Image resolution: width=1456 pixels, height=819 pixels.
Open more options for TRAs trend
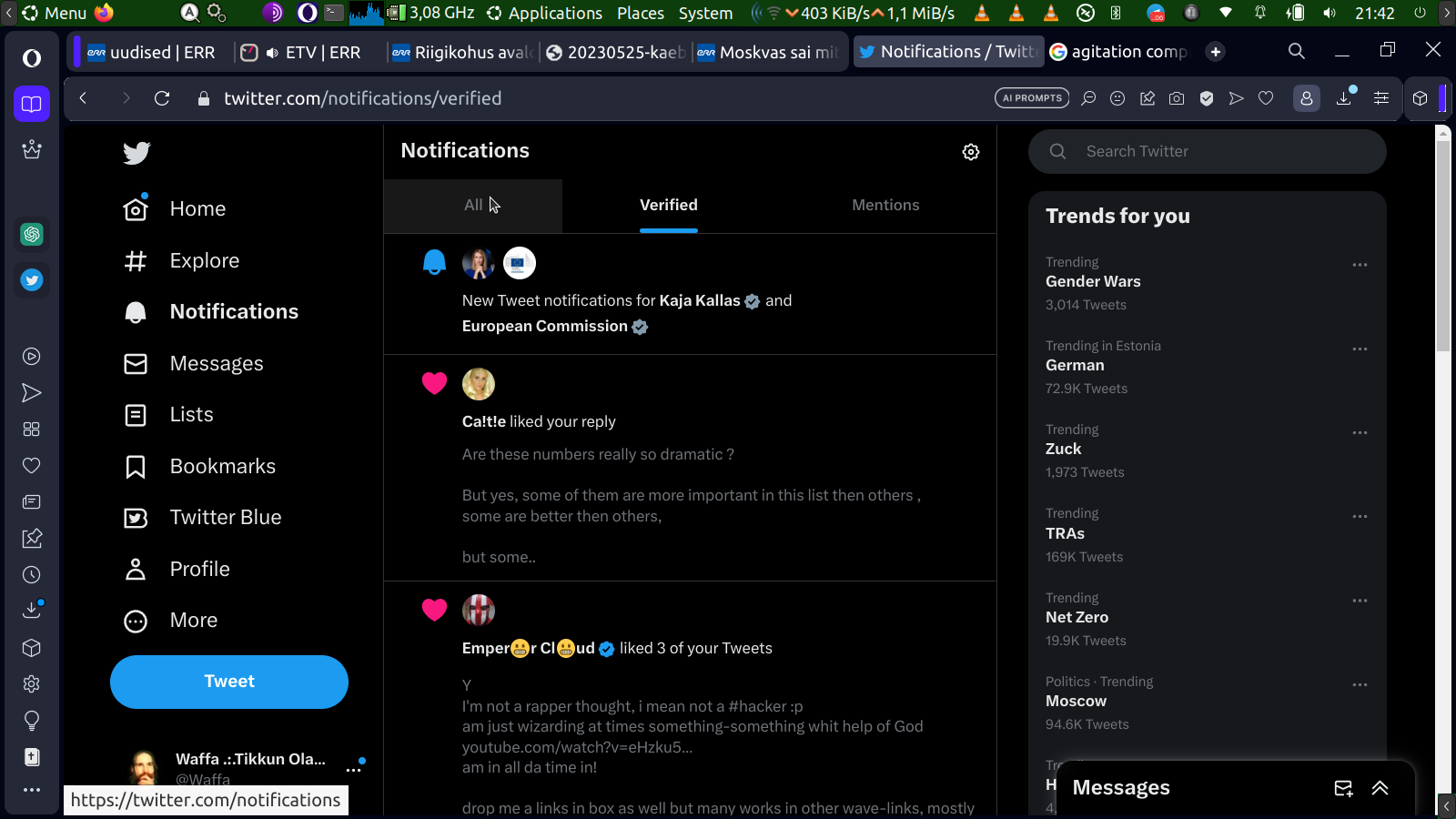pos(1360,516)
